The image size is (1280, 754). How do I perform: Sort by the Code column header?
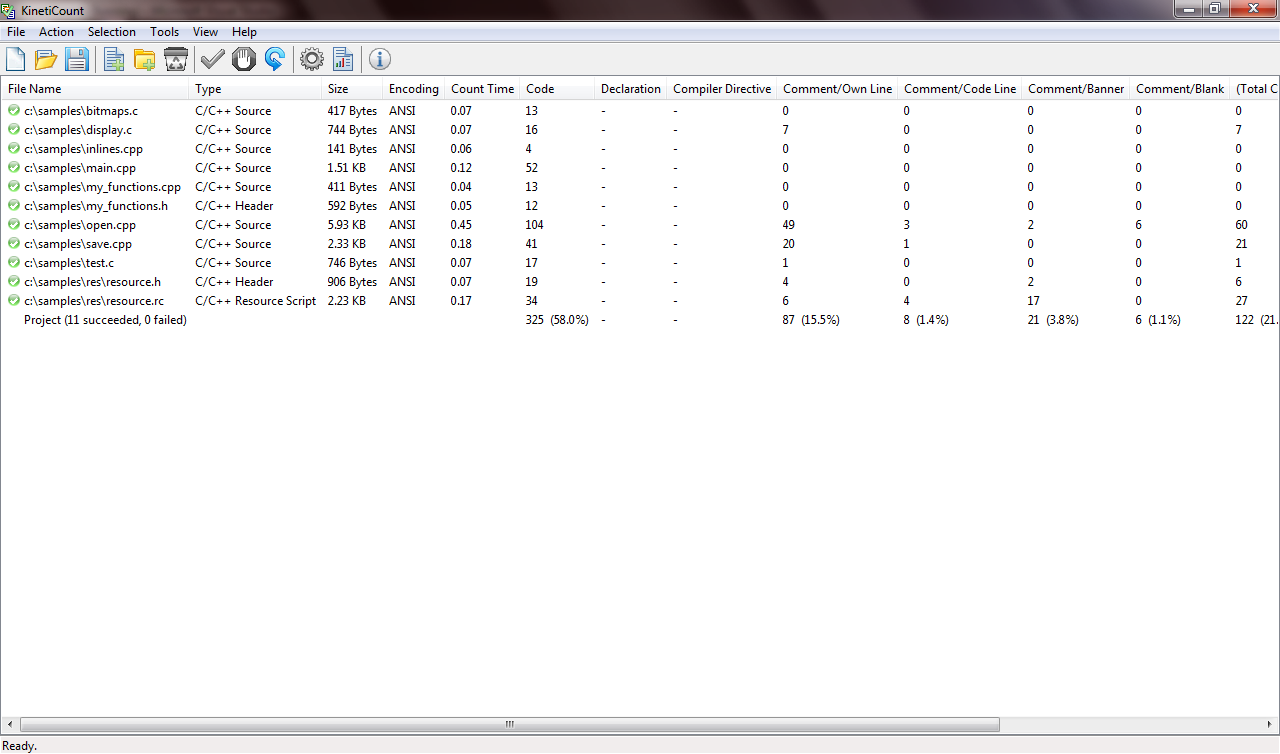pos(557,89)
